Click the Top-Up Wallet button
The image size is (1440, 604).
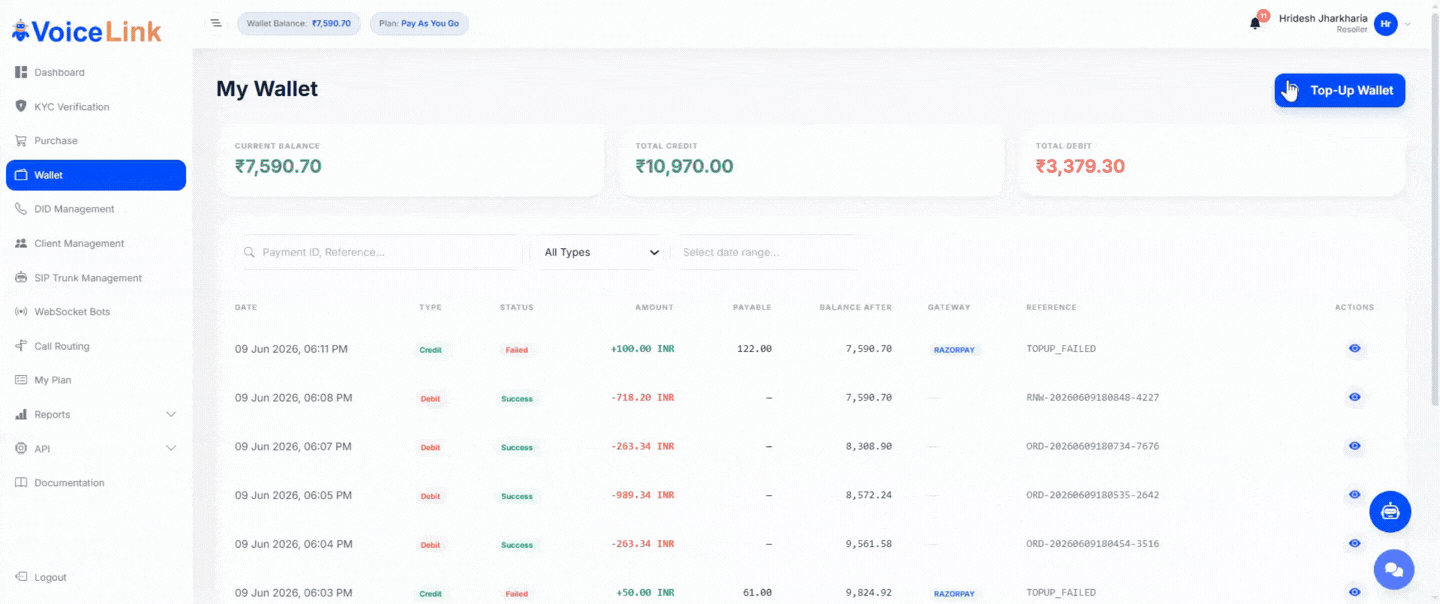1340,90
